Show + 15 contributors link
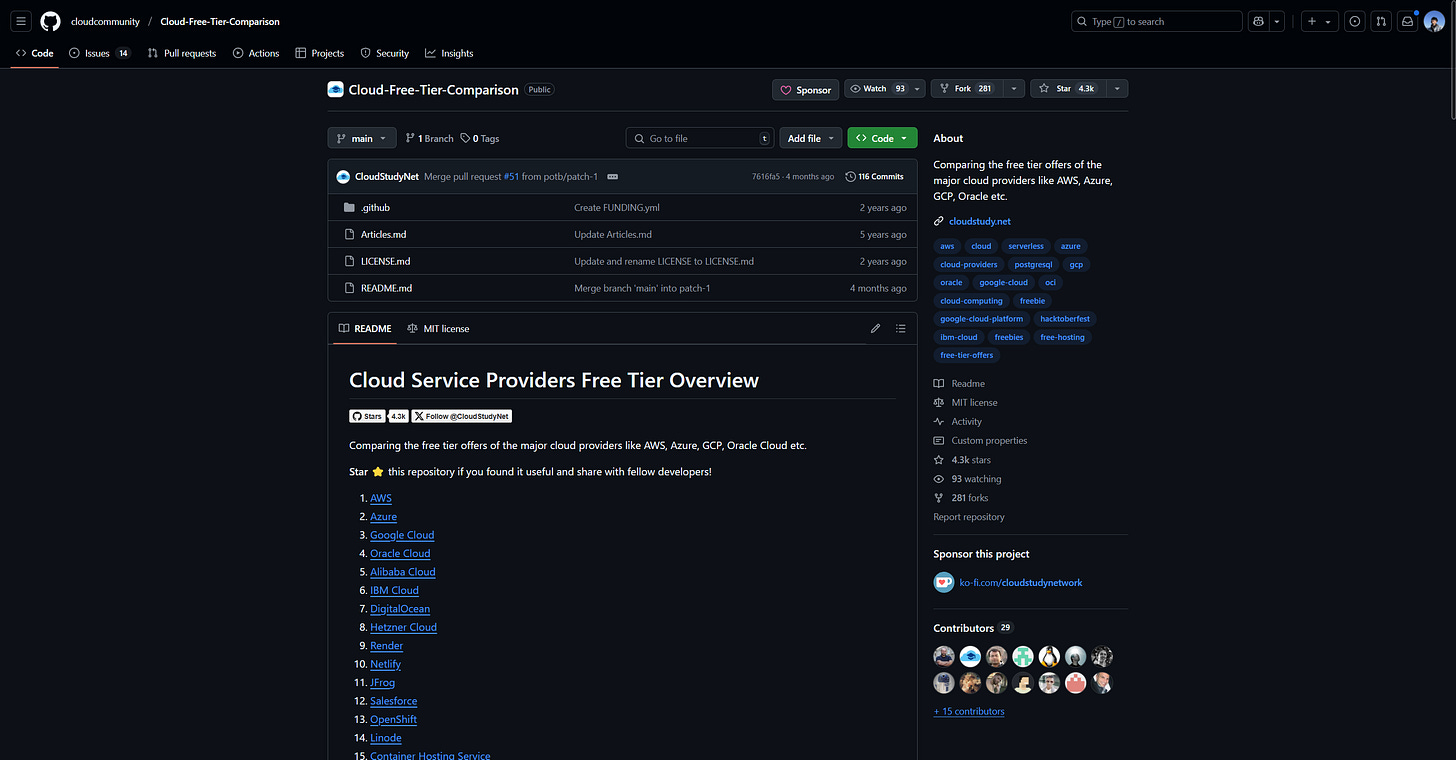 [x=969, y=711]
